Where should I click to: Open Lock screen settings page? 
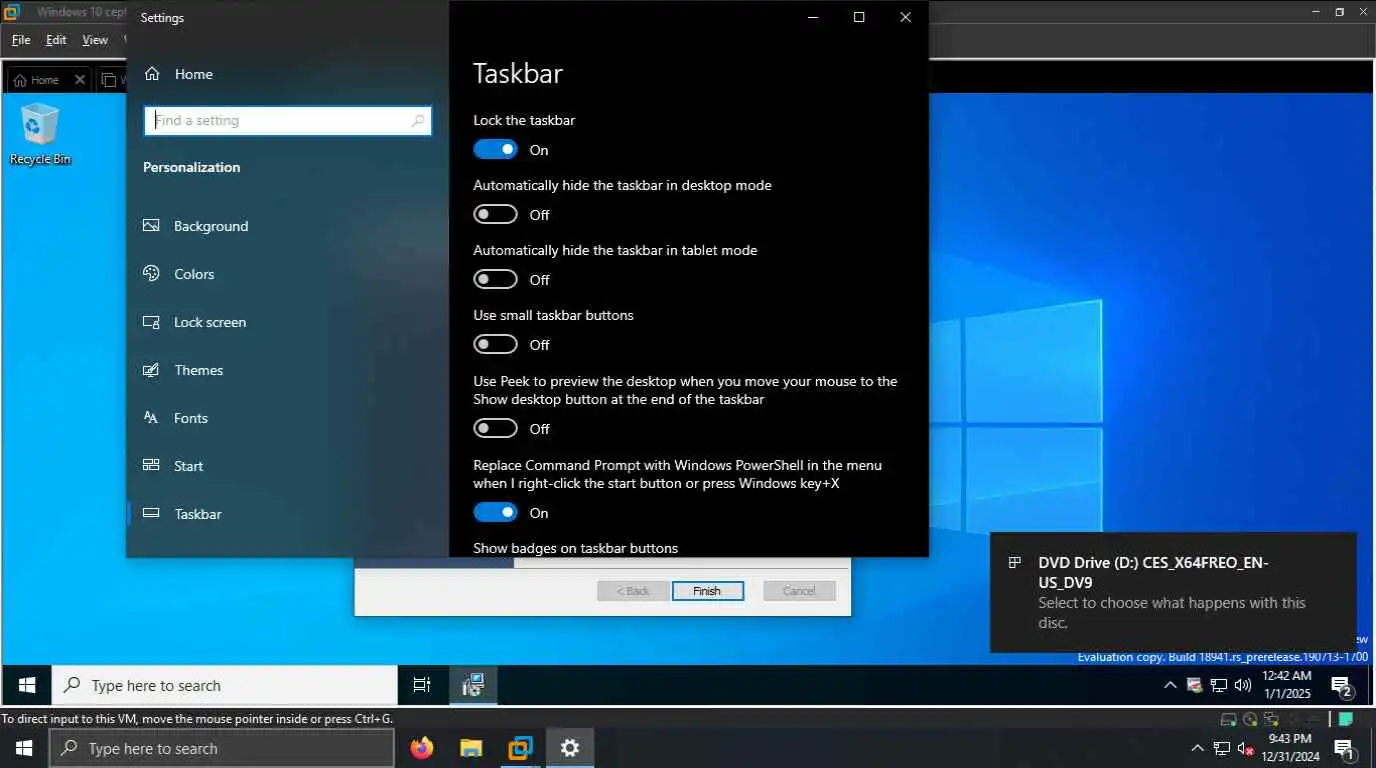[x=194, y=322]
